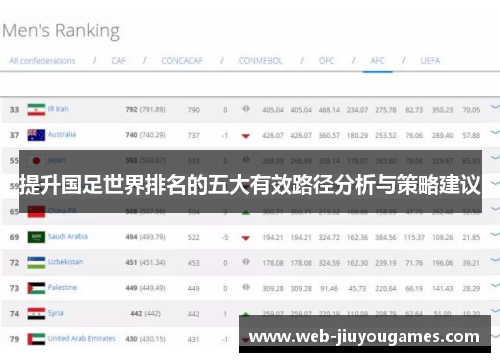Expand the Syria row details chevron

coord(495,311)
